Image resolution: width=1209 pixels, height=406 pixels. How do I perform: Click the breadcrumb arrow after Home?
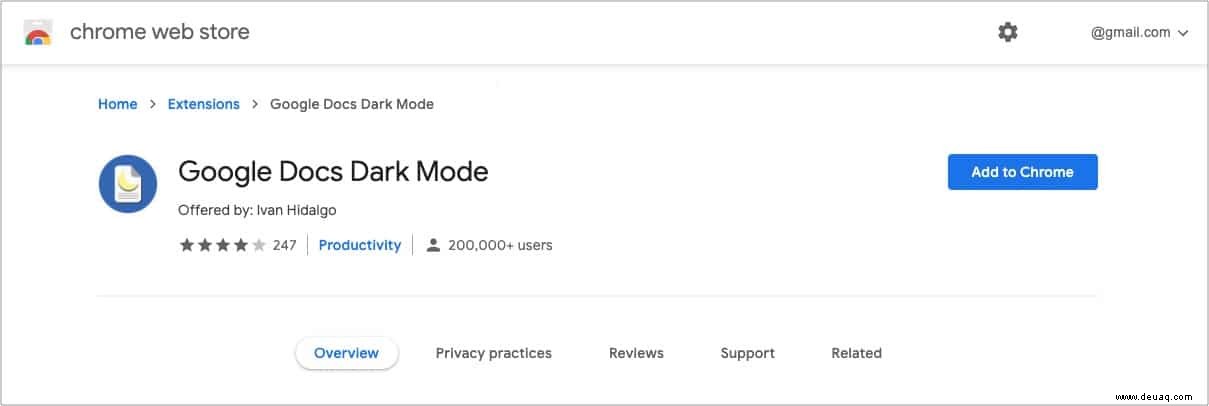(152, 104)
